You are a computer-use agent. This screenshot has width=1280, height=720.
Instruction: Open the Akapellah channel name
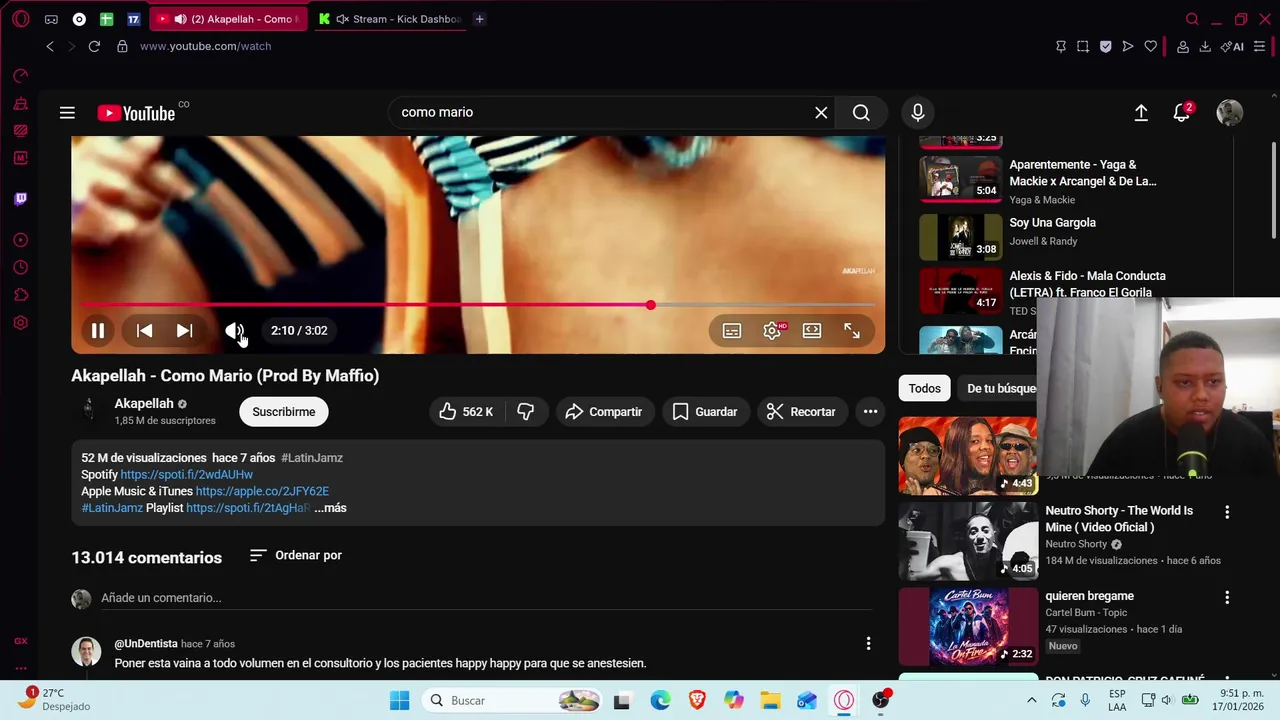tap(144, 404)
